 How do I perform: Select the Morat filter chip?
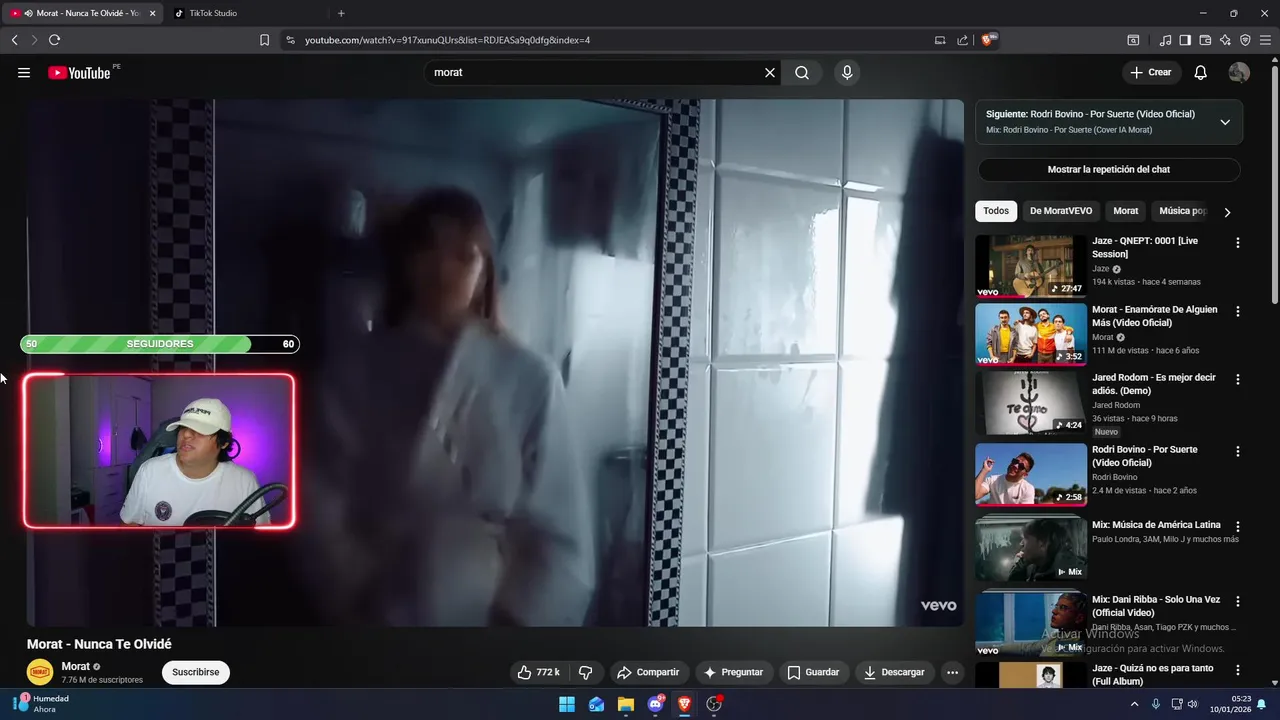[1126, 211]
